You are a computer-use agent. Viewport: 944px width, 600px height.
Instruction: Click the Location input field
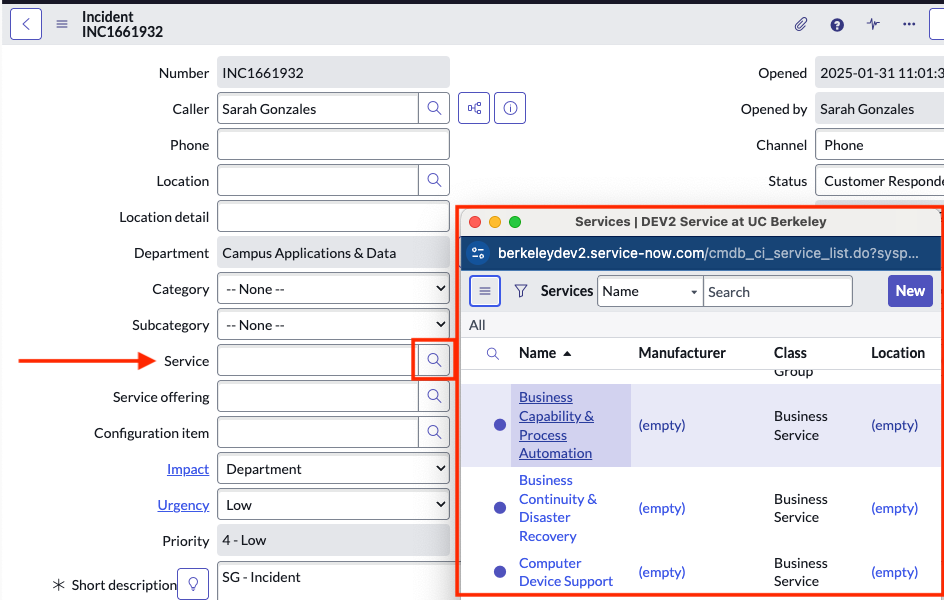(x=318, y=180)
